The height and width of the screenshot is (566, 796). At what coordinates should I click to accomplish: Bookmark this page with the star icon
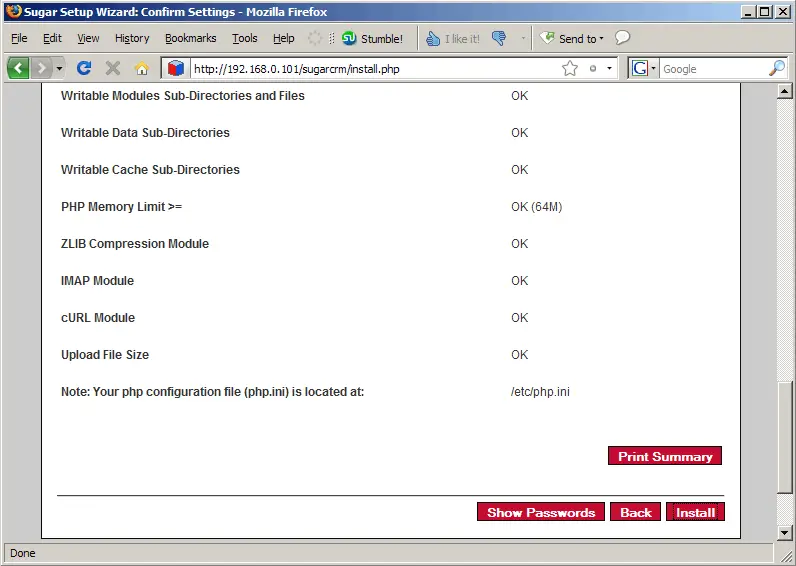[570, 68]
